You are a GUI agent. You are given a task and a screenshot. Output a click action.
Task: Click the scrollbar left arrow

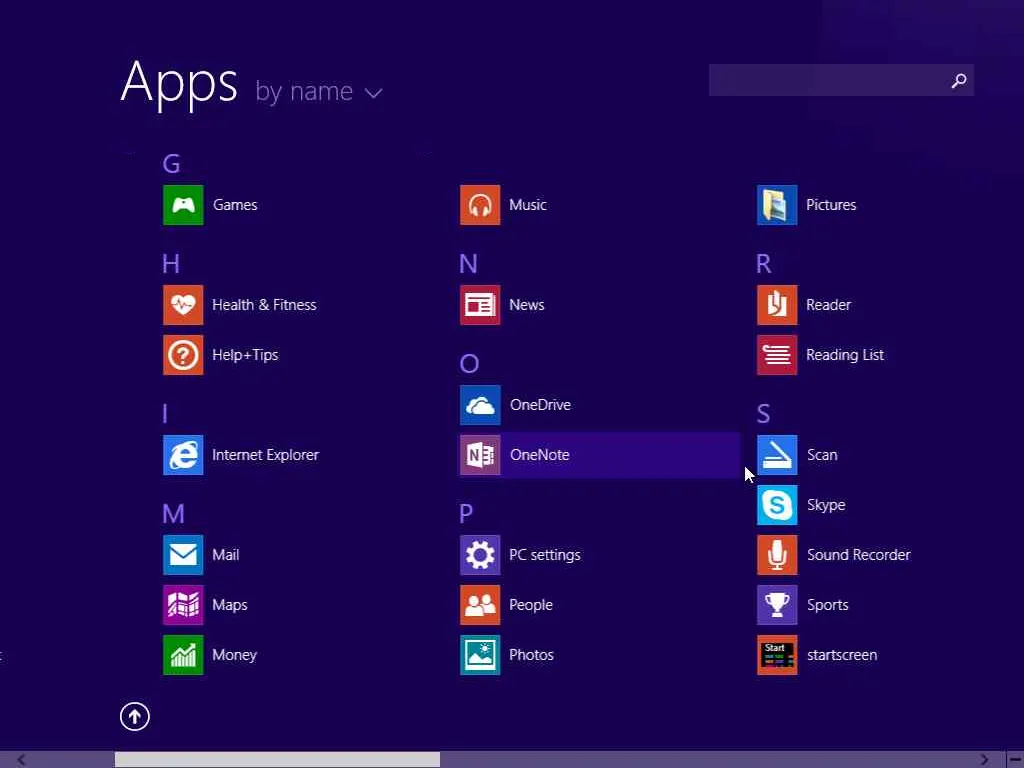tap(22, 760)
